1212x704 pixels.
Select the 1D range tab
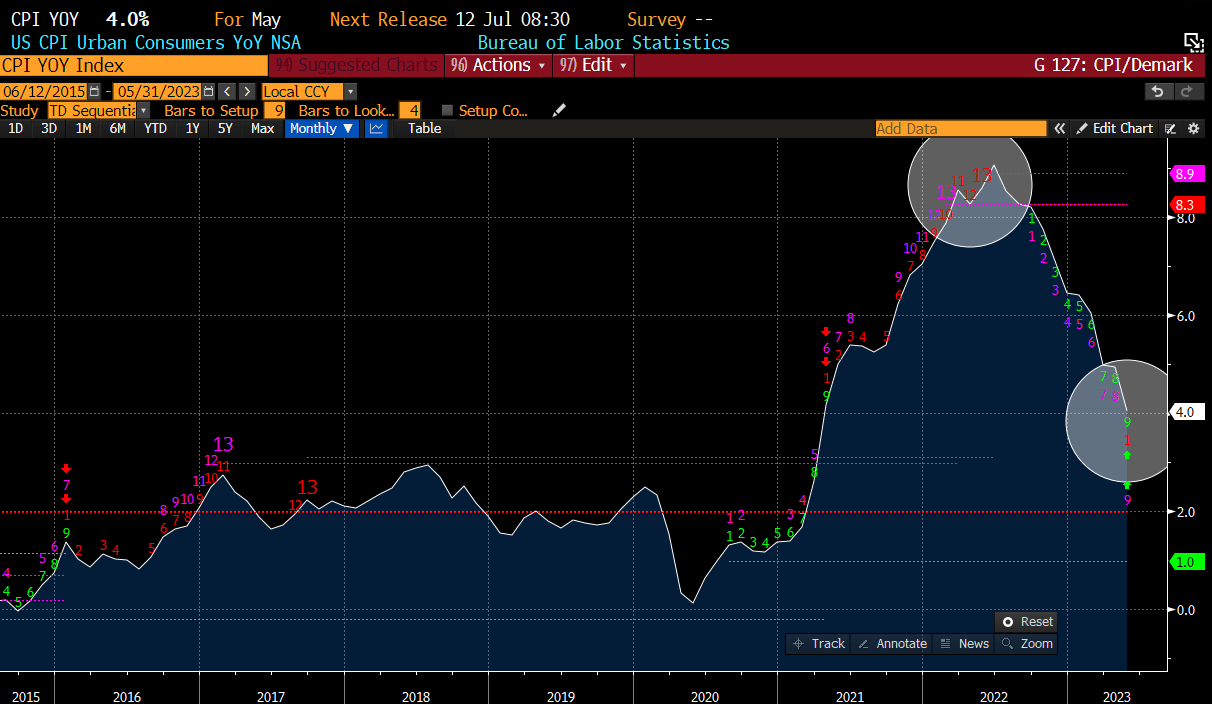[16, 128]
